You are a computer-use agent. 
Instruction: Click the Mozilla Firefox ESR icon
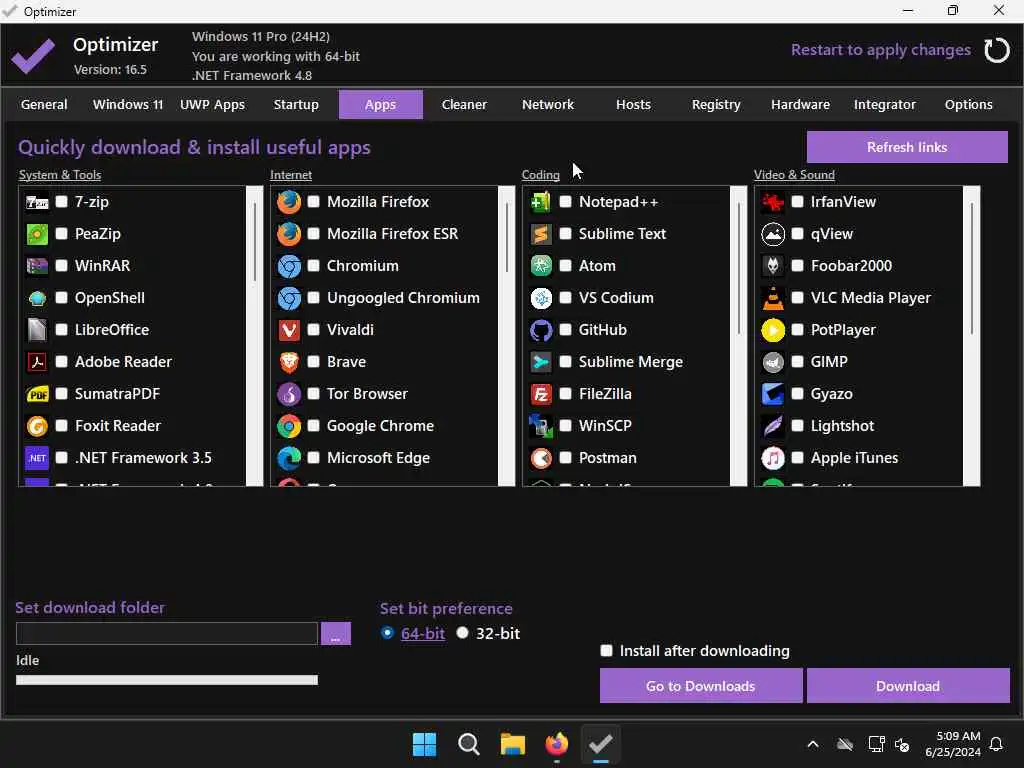(289, 234)
